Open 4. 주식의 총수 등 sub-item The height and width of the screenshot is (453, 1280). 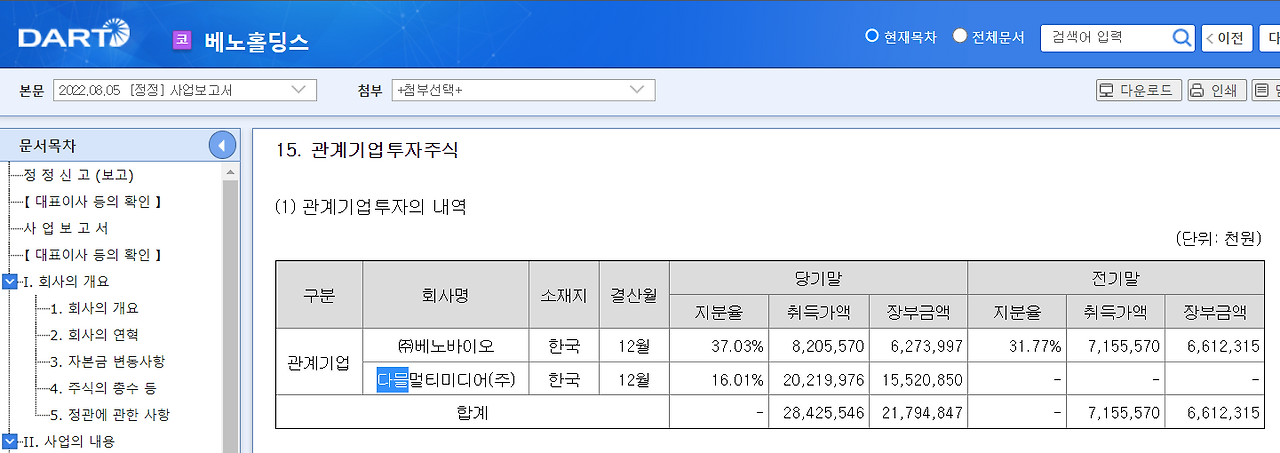point(103,387)
